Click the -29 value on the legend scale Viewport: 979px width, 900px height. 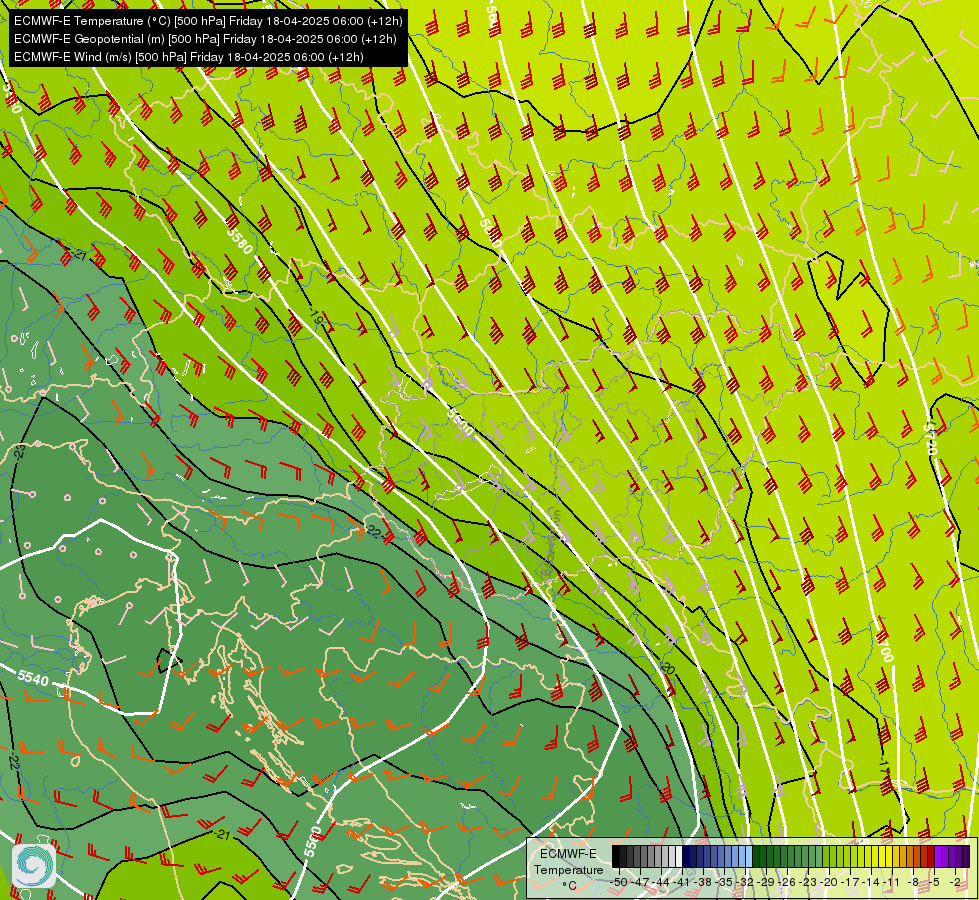pos(766,882)
